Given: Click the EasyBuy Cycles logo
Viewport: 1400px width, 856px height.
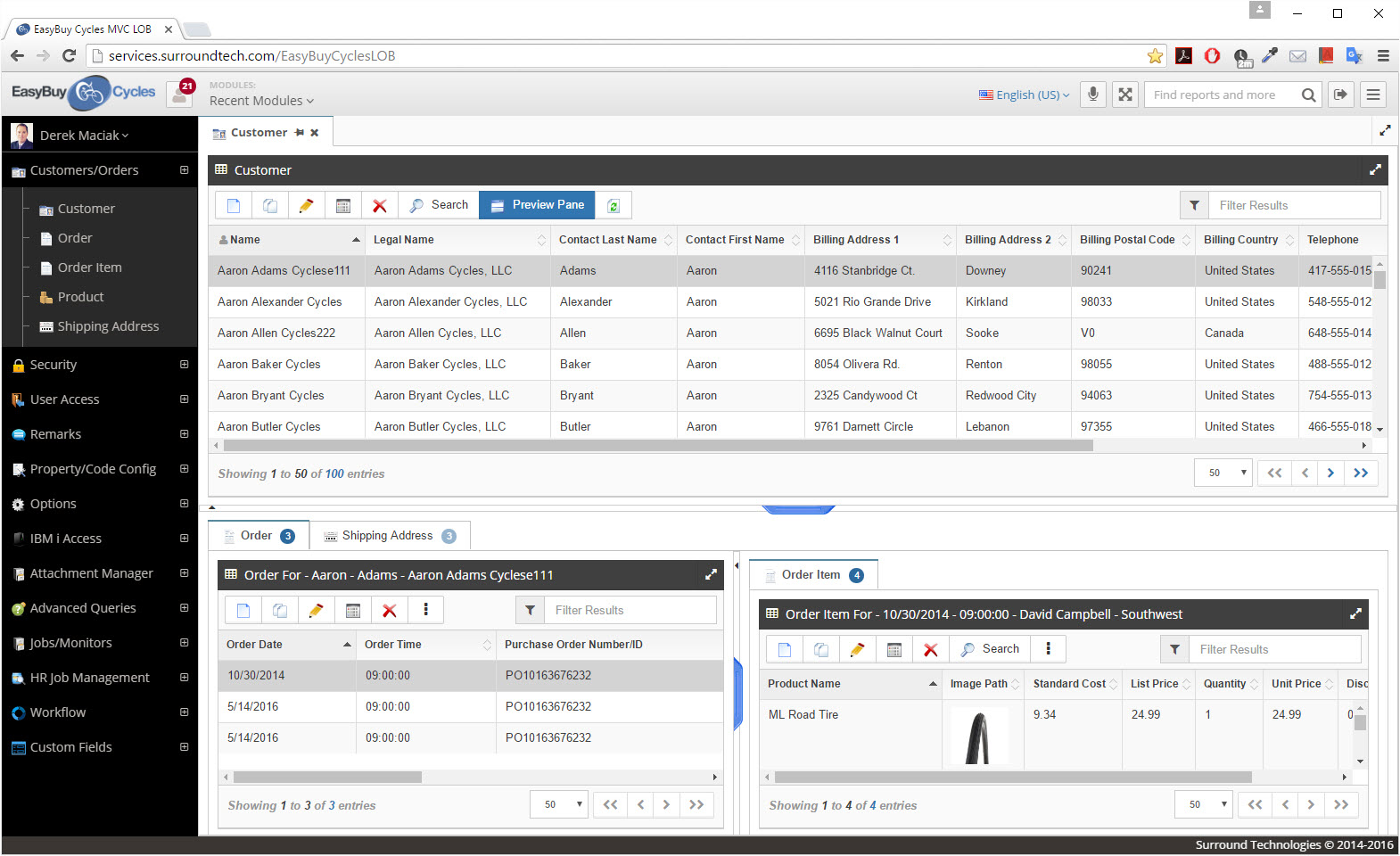Looking at the screenshot, I should [84, 92].
